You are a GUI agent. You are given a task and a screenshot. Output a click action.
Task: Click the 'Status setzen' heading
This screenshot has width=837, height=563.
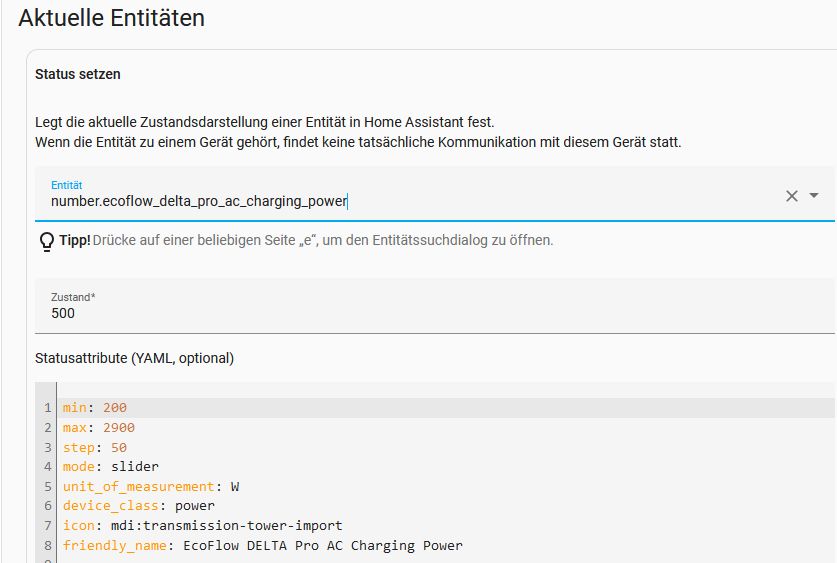point(78,74)
